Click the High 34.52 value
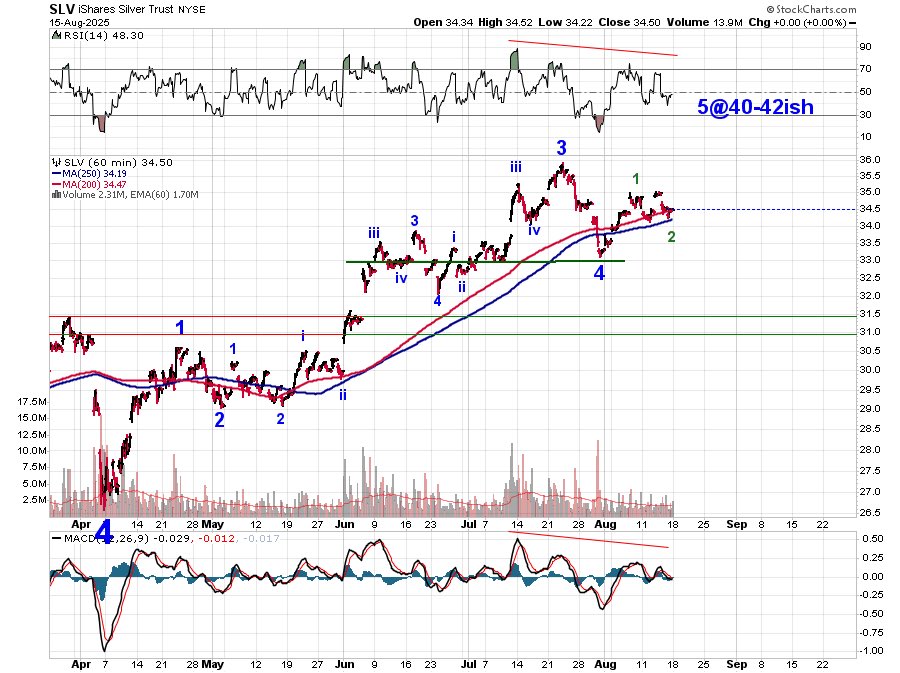The image size is (900, 673). [506, 22]
